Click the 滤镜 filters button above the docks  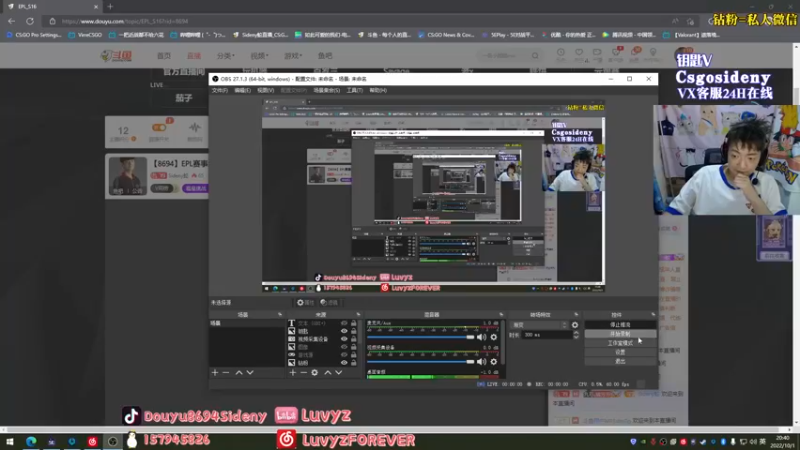pyautogui.click(x=330, y=303)
